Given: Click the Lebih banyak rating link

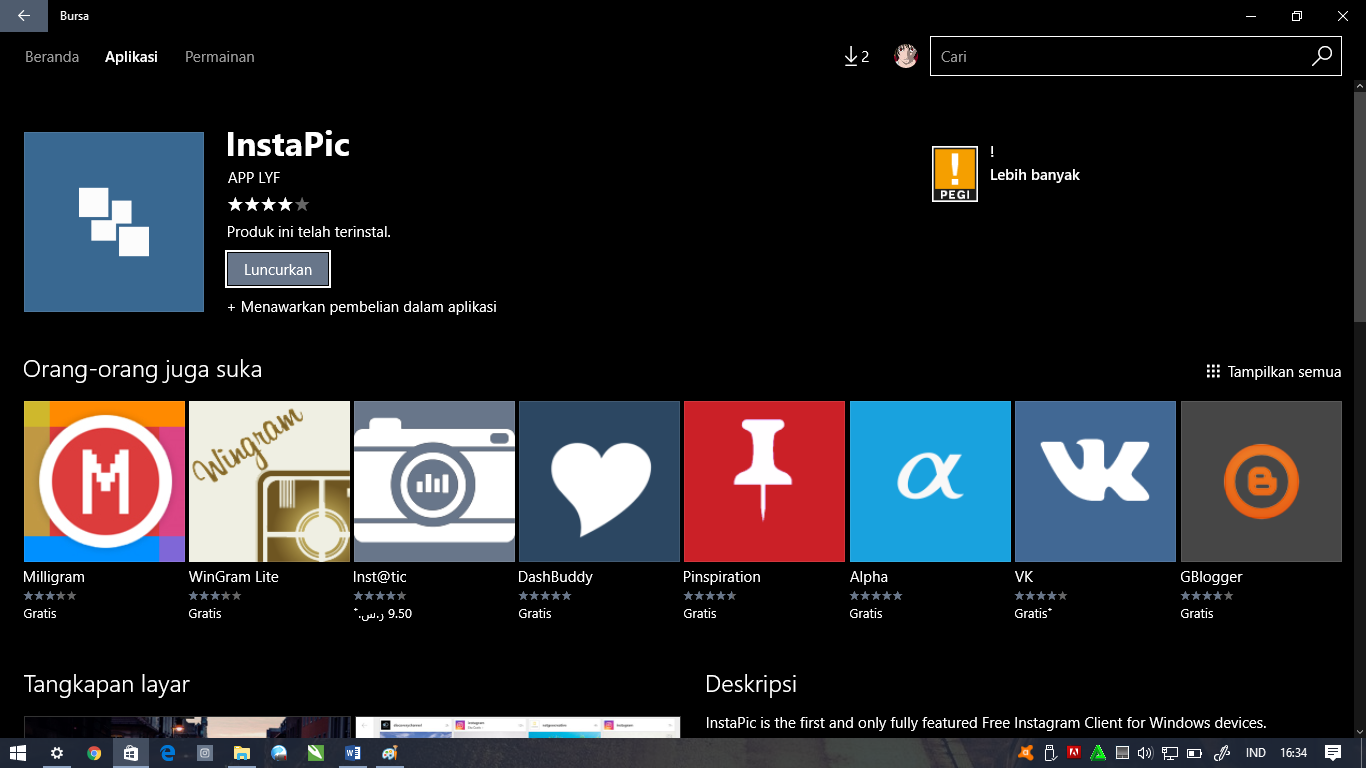Looking at the screenshot, I should coord(1034,175).
